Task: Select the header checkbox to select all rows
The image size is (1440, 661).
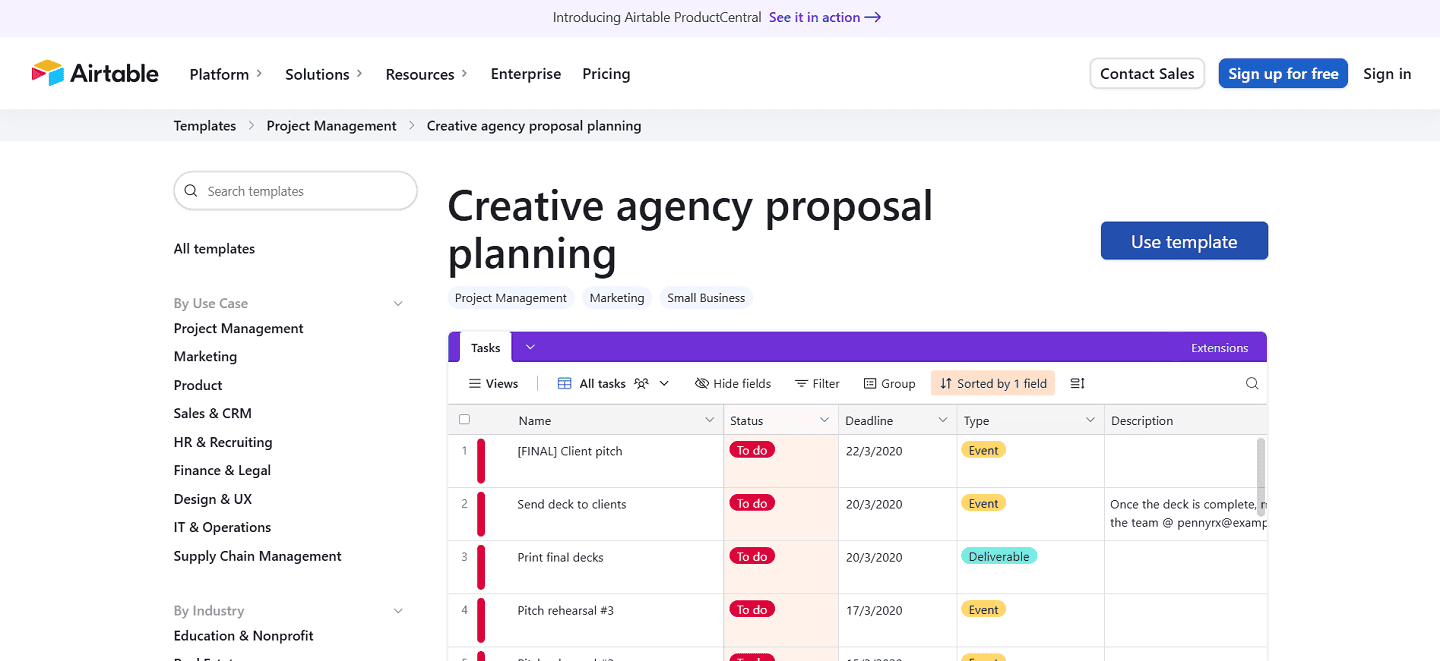Action: tap(464, 419)
